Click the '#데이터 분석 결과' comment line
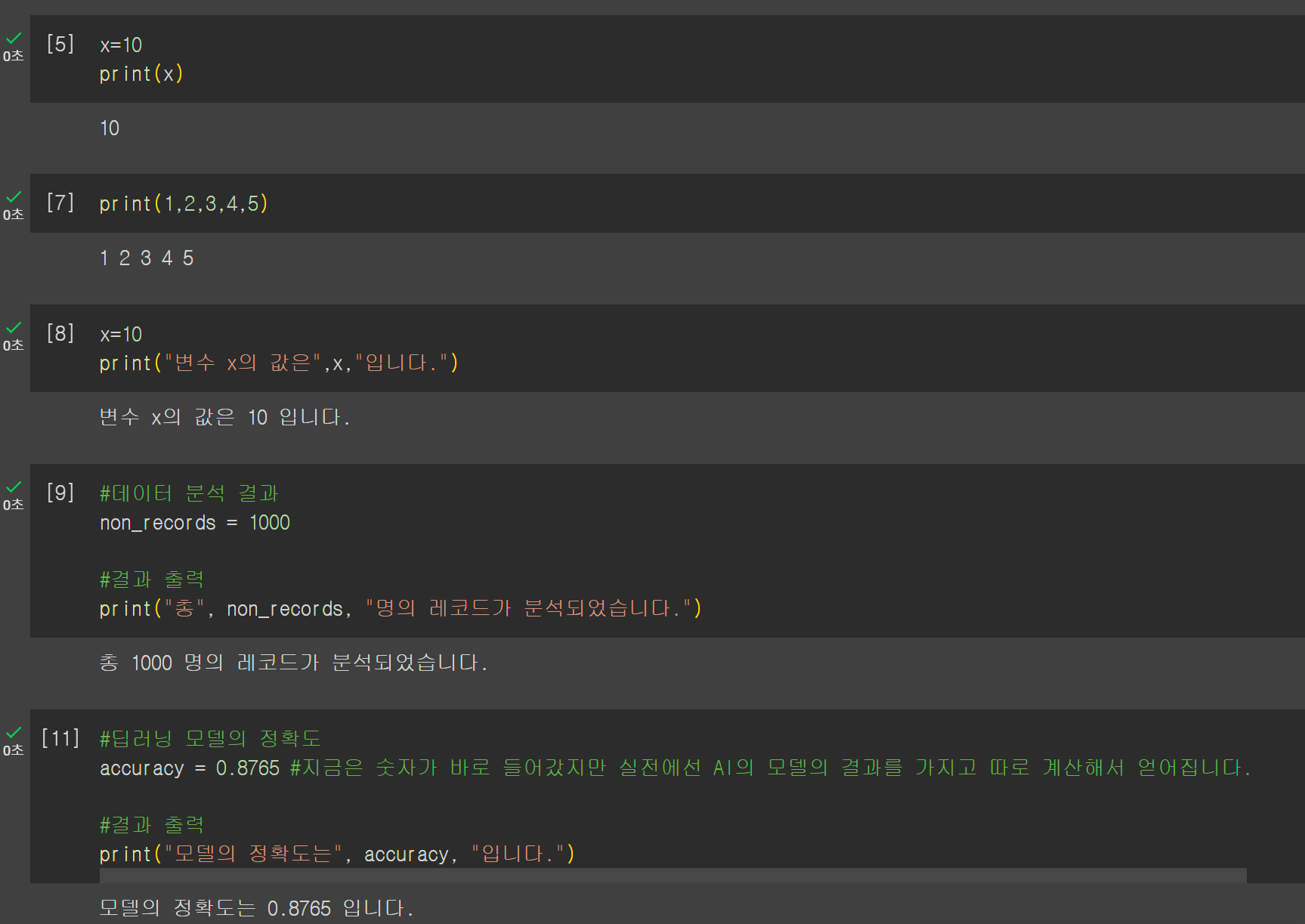The height and width of the screenshot is (924, 1305). point(189,493)
